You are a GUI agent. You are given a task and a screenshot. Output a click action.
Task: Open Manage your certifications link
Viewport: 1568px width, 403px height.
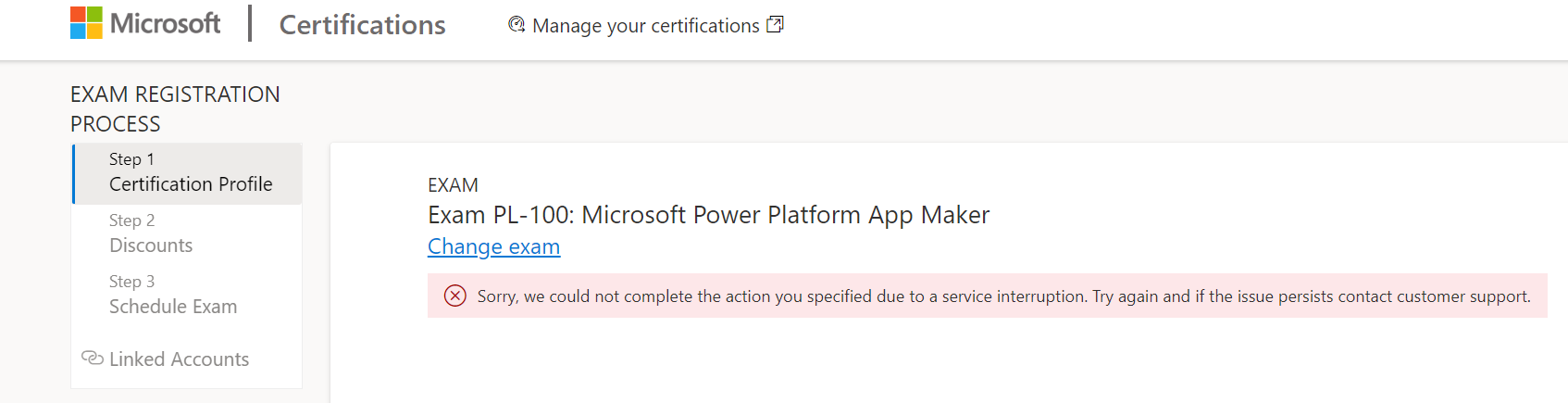point(645,26)
